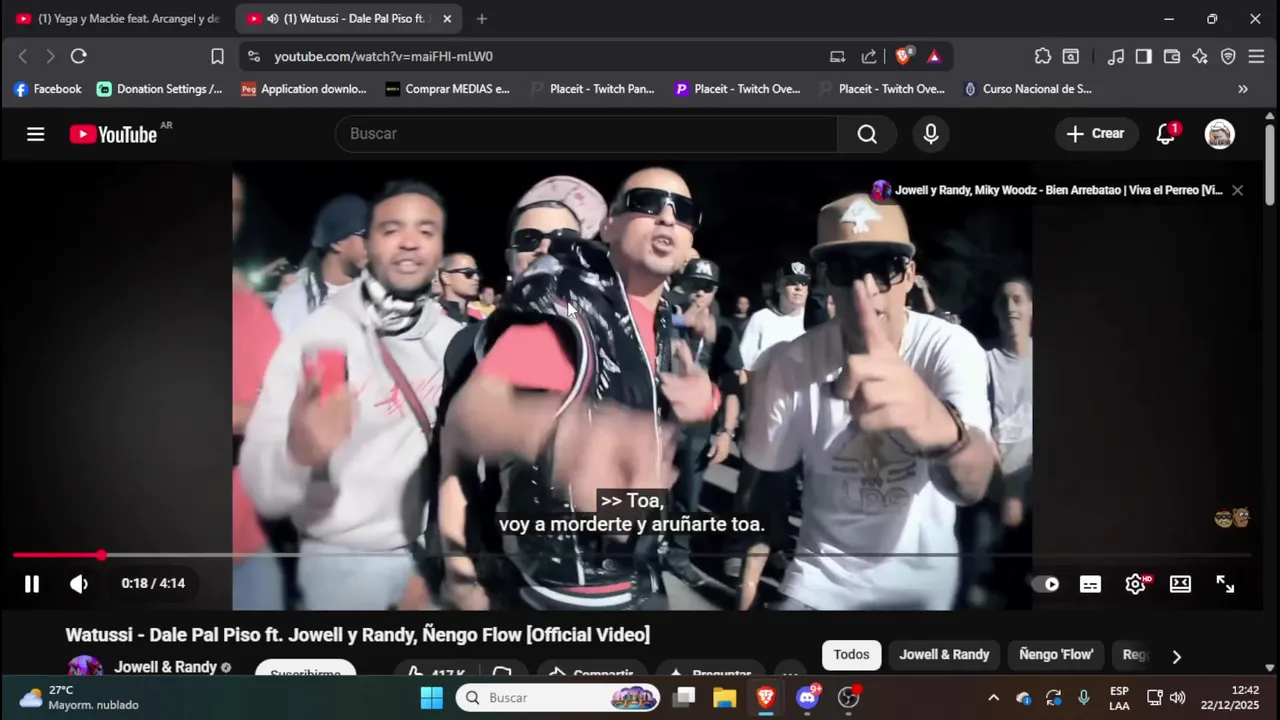Open the Brave Rewards triangle icon
Image resolution: width=1280 pixels, height=720 pixels.
click(934, 57)
